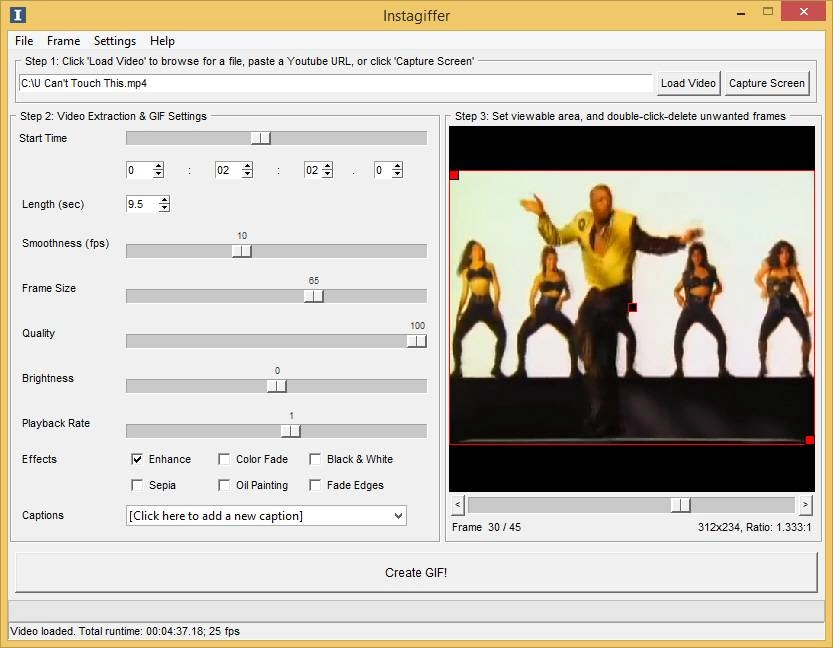Open the File menu
This screenshot has width=833, height=648.
(24, 41)
